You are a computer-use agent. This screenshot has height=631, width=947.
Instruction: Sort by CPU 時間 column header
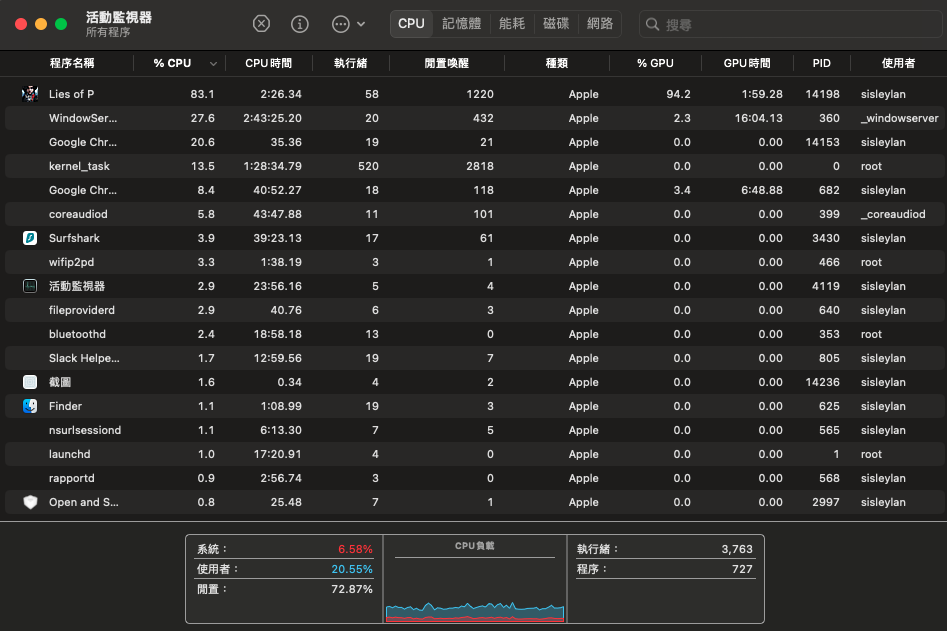click(x=268, y=63)
